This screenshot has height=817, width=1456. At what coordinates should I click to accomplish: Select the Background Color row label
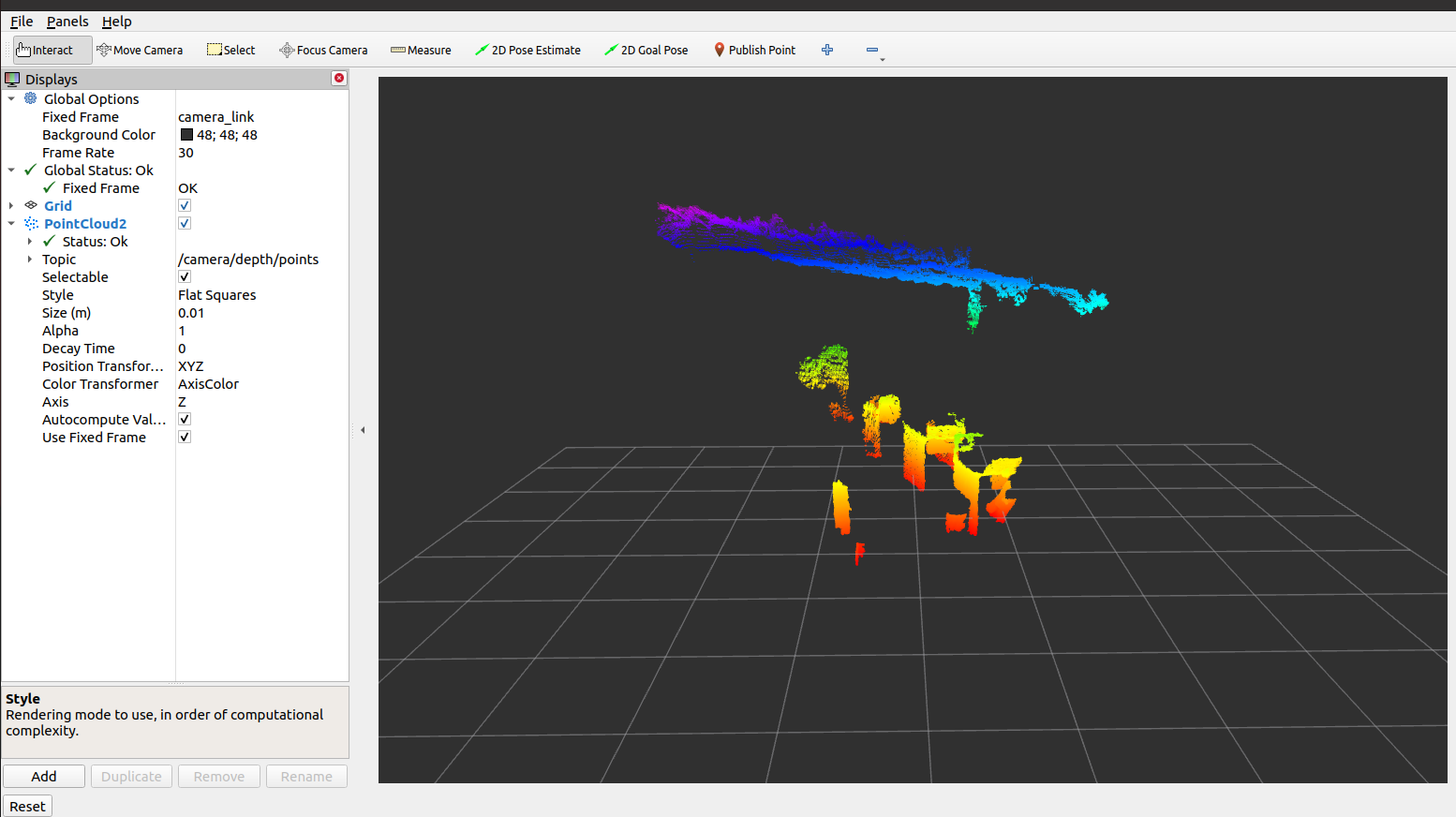(x=98, y=134)
